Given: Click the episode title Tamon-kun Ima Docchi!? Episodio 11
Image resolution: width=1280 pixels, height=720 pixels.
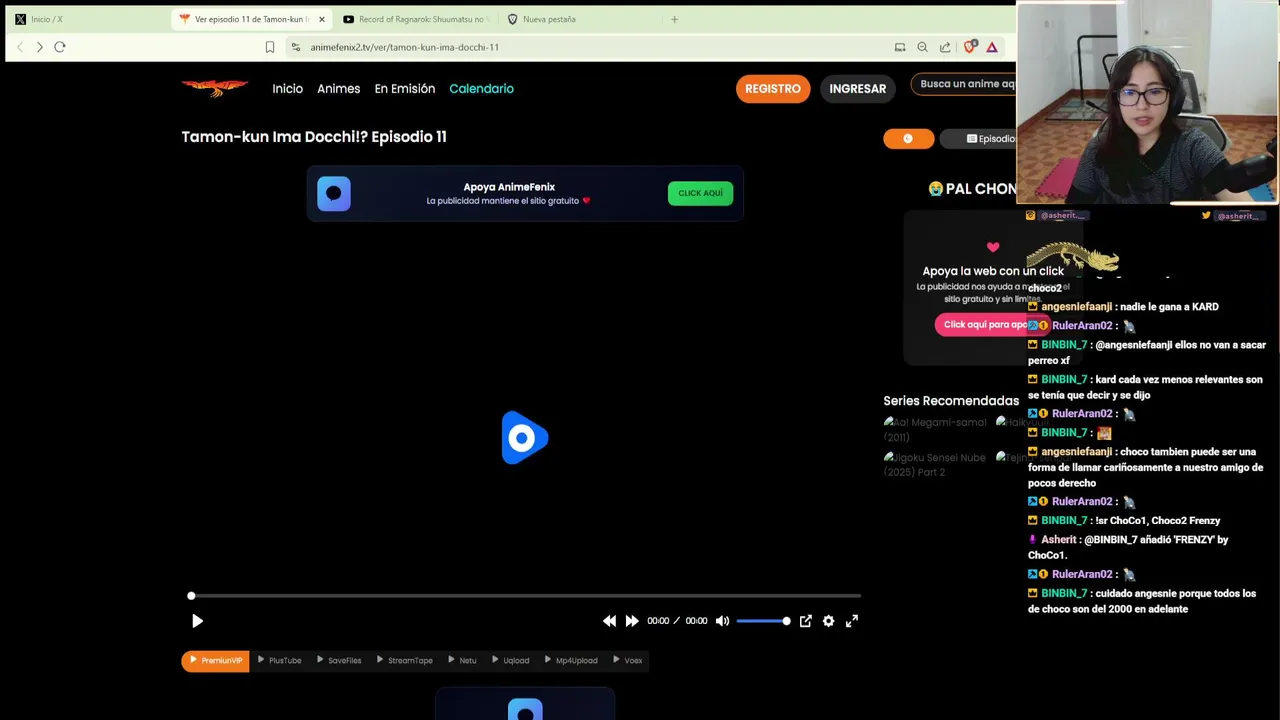Looking at the screenshot, I should (x=314, y=137).
